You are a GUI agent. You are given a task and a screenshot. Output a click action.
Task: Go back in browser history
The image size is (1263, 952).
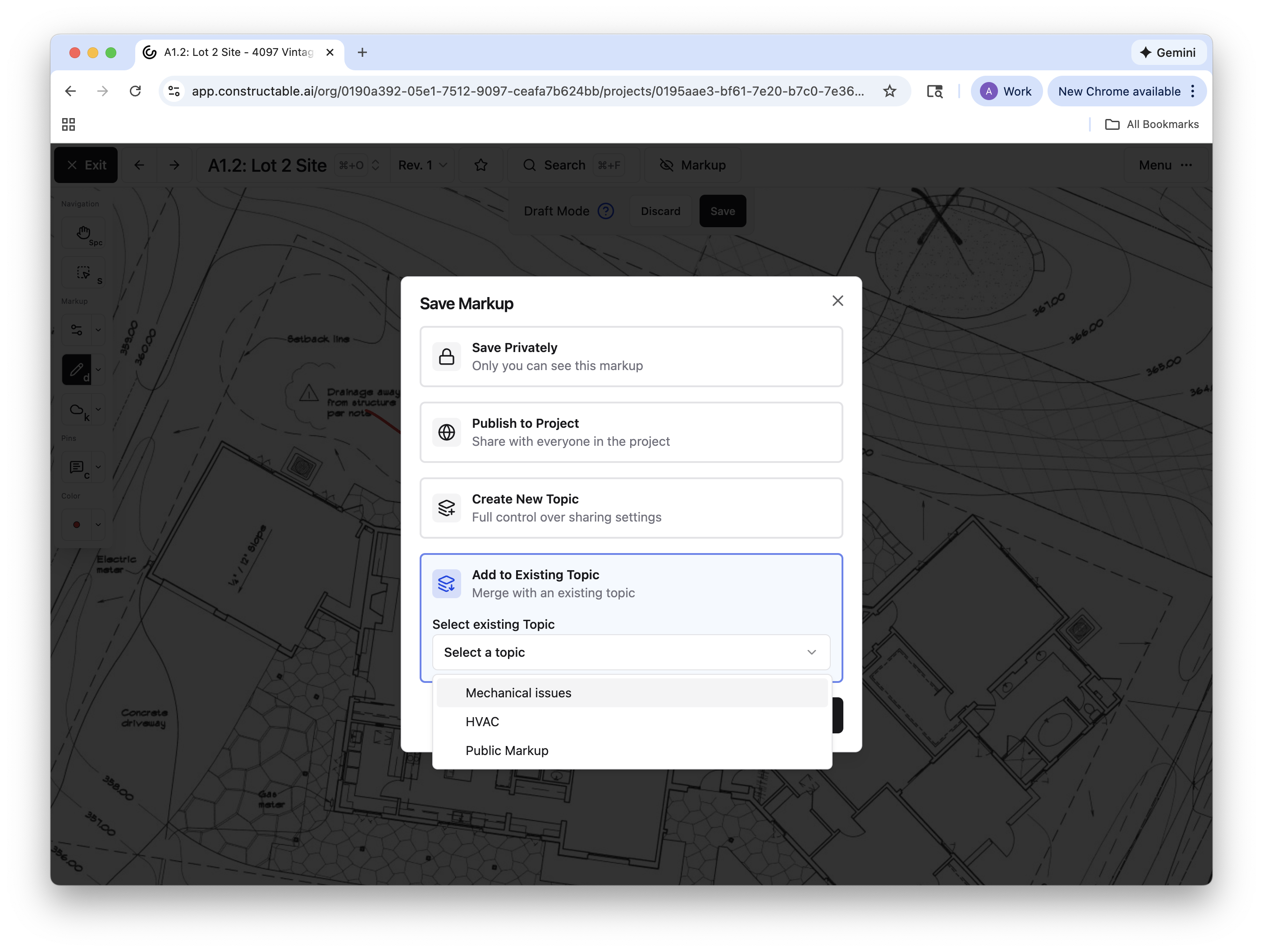tap(70, 92)
